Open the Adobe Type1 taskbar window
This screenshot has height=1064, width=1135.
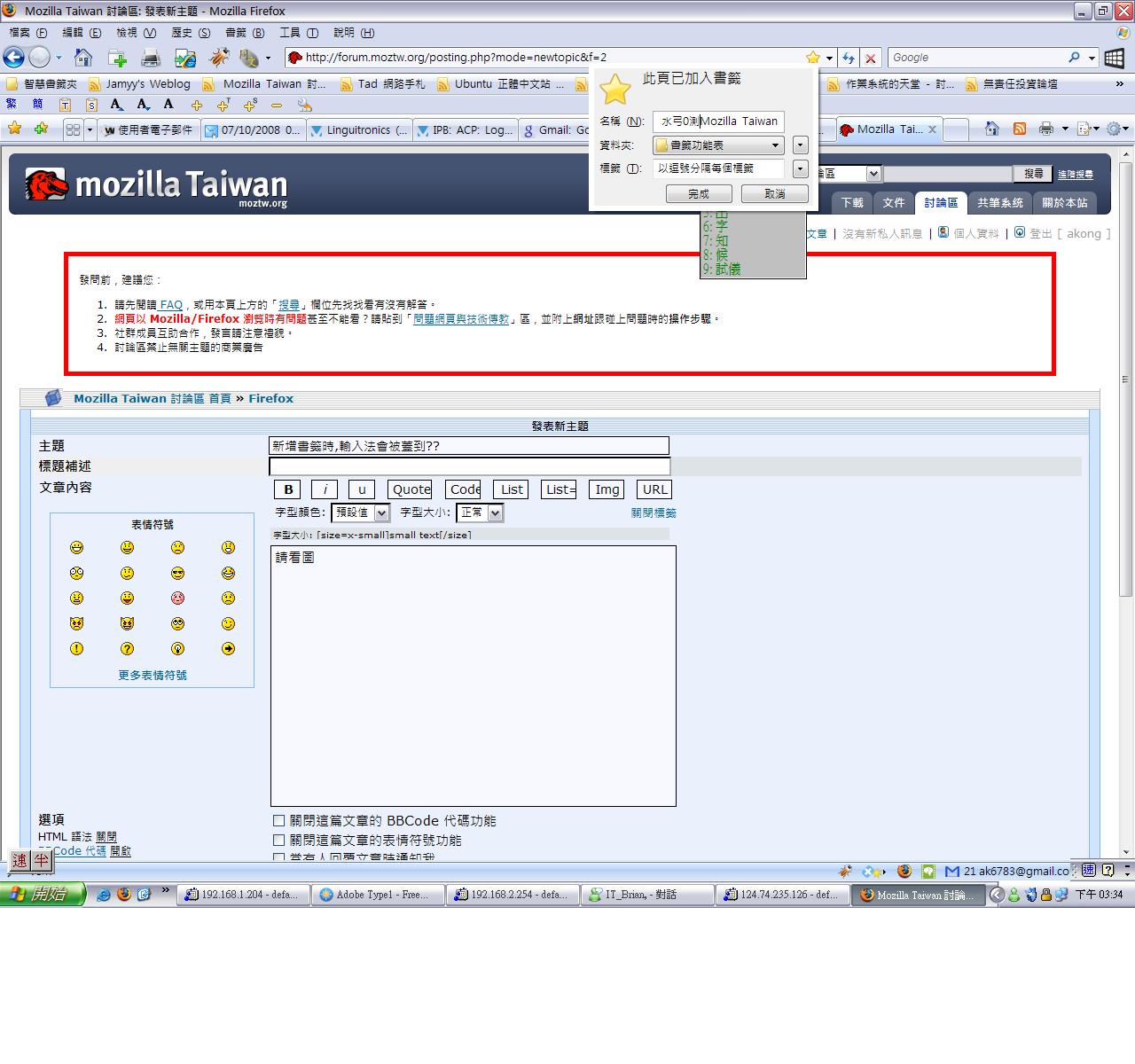pos(378,896)
